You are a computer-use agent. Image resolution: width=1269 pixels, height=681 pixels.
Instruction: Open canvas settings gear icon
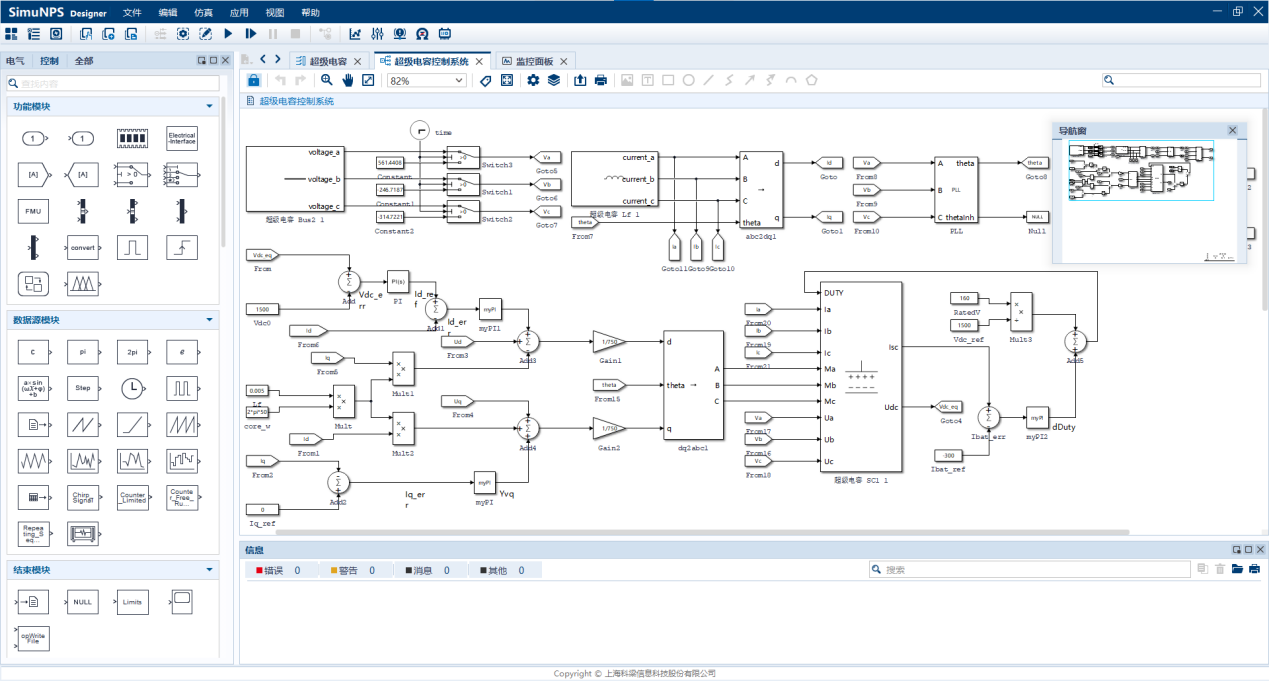coord(533,80)
